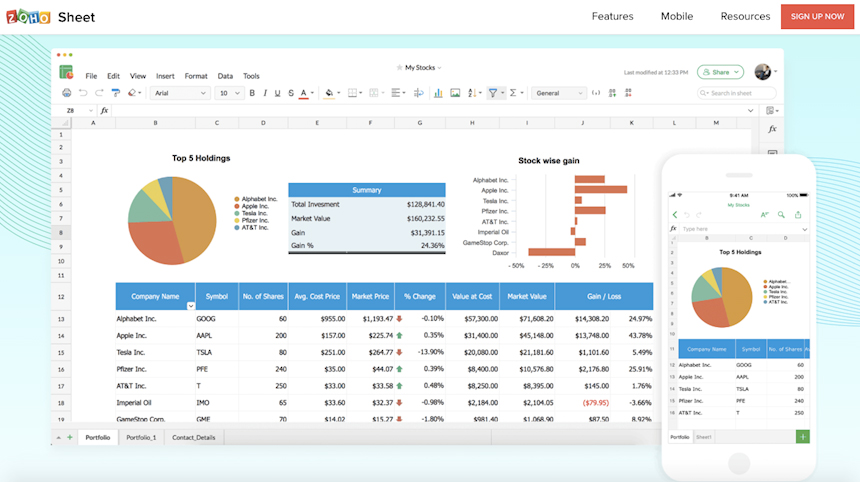The image size is (860, 482).
Task: Select the Sheet1 tab on the phone
Action: 704,437
